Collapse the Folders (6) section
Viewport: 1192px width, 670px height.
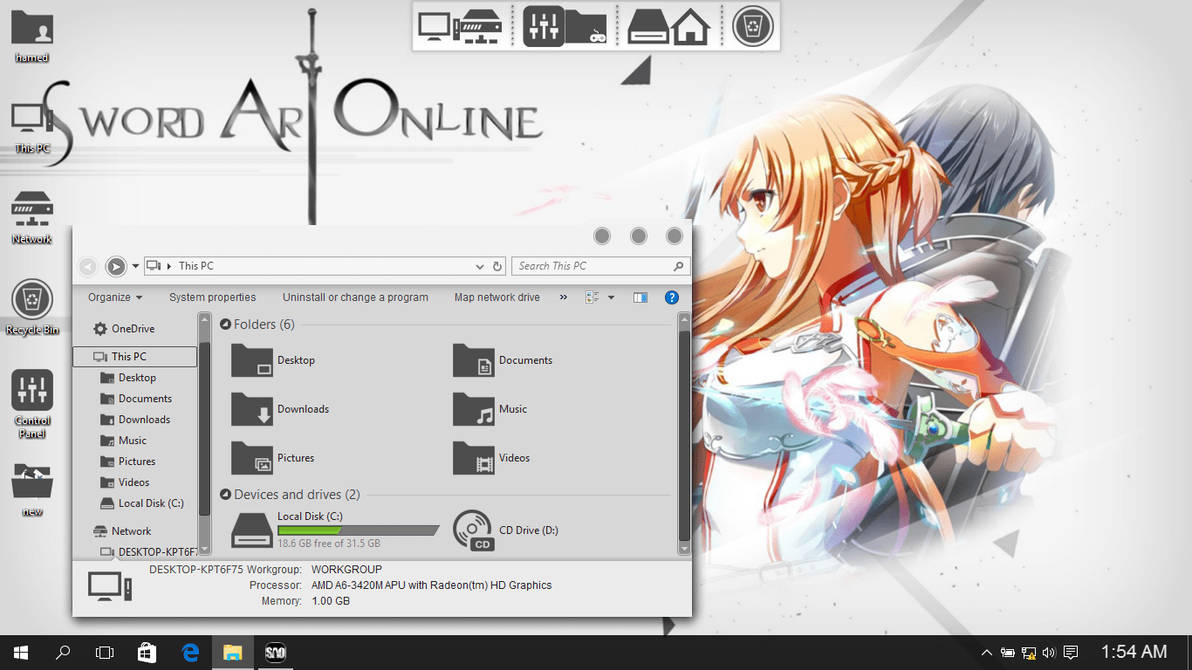tap(225, 324)
